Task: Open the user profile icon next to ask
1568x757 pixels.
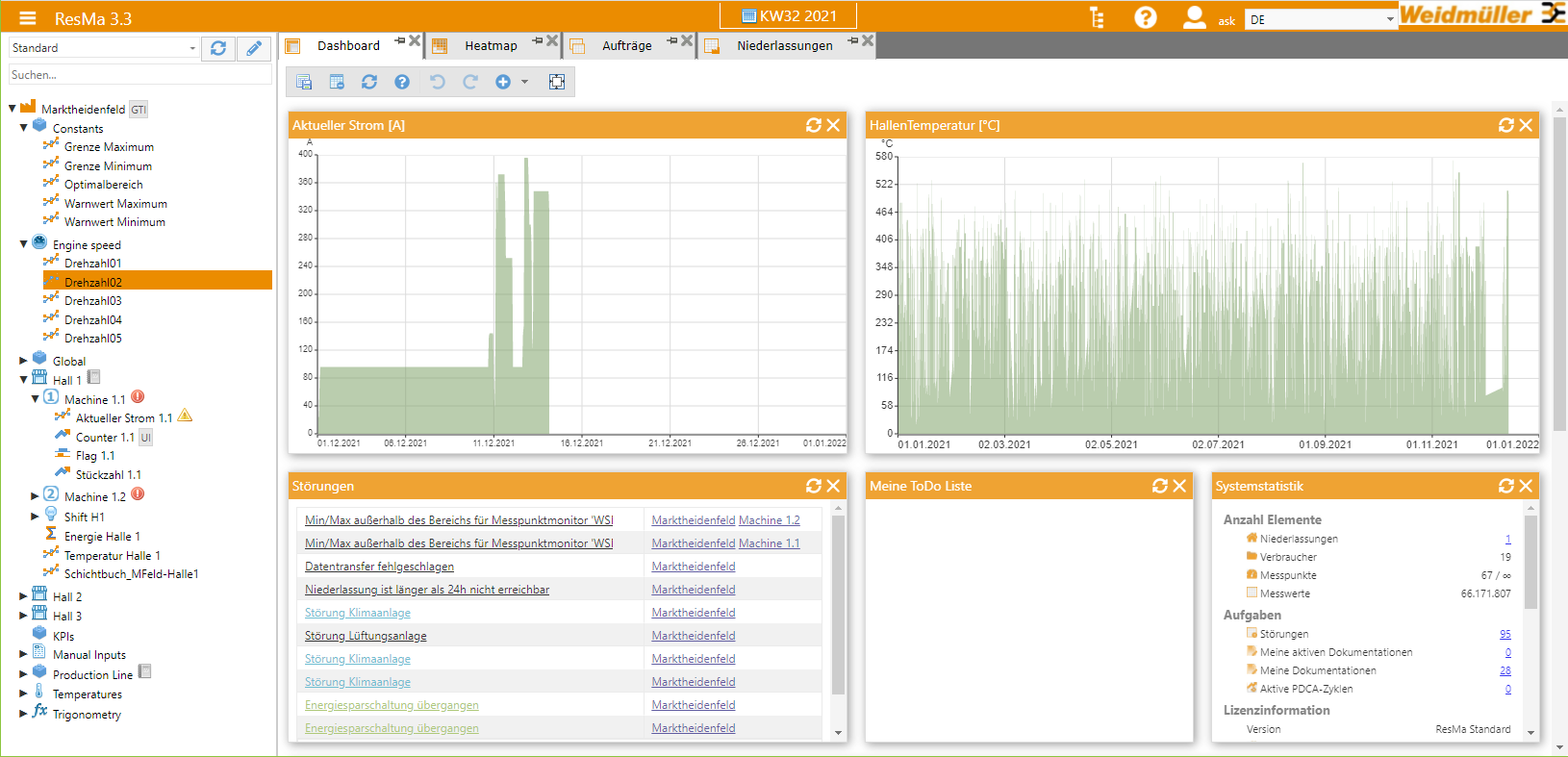Action: click(x=1194, y=17)
